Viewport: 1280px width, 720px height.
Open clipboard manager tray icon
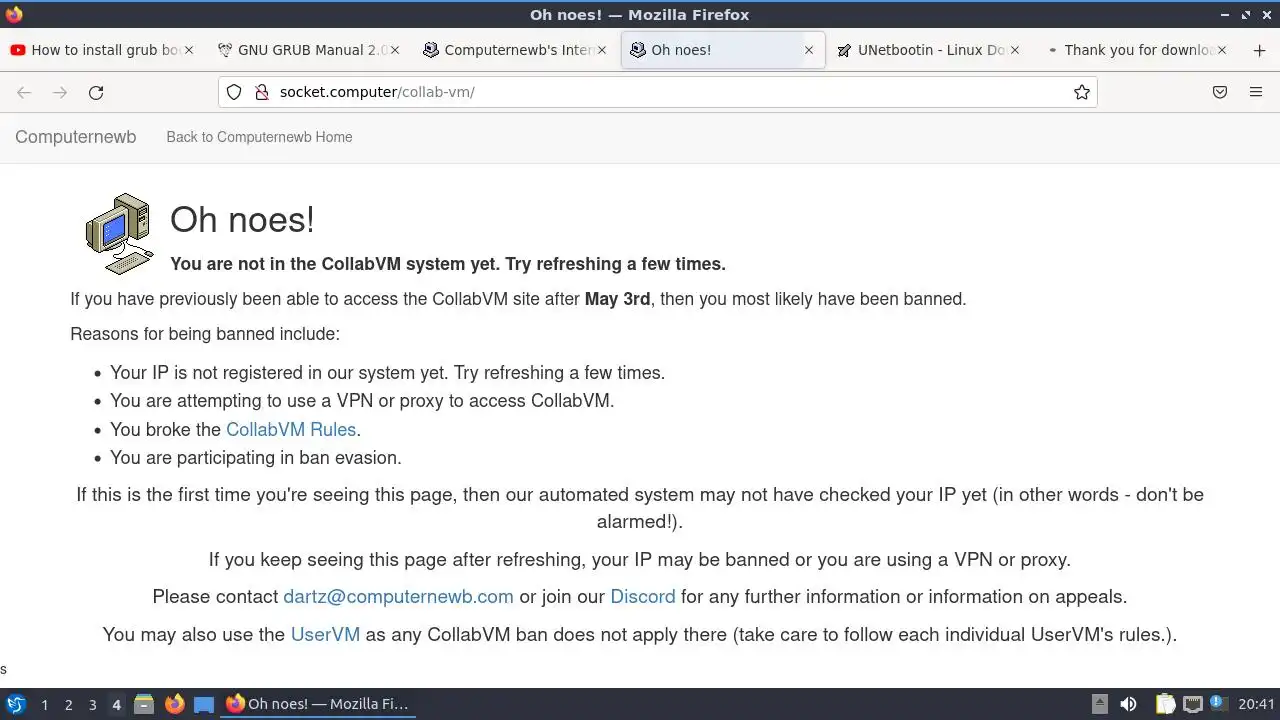[x=1165, y=704]
